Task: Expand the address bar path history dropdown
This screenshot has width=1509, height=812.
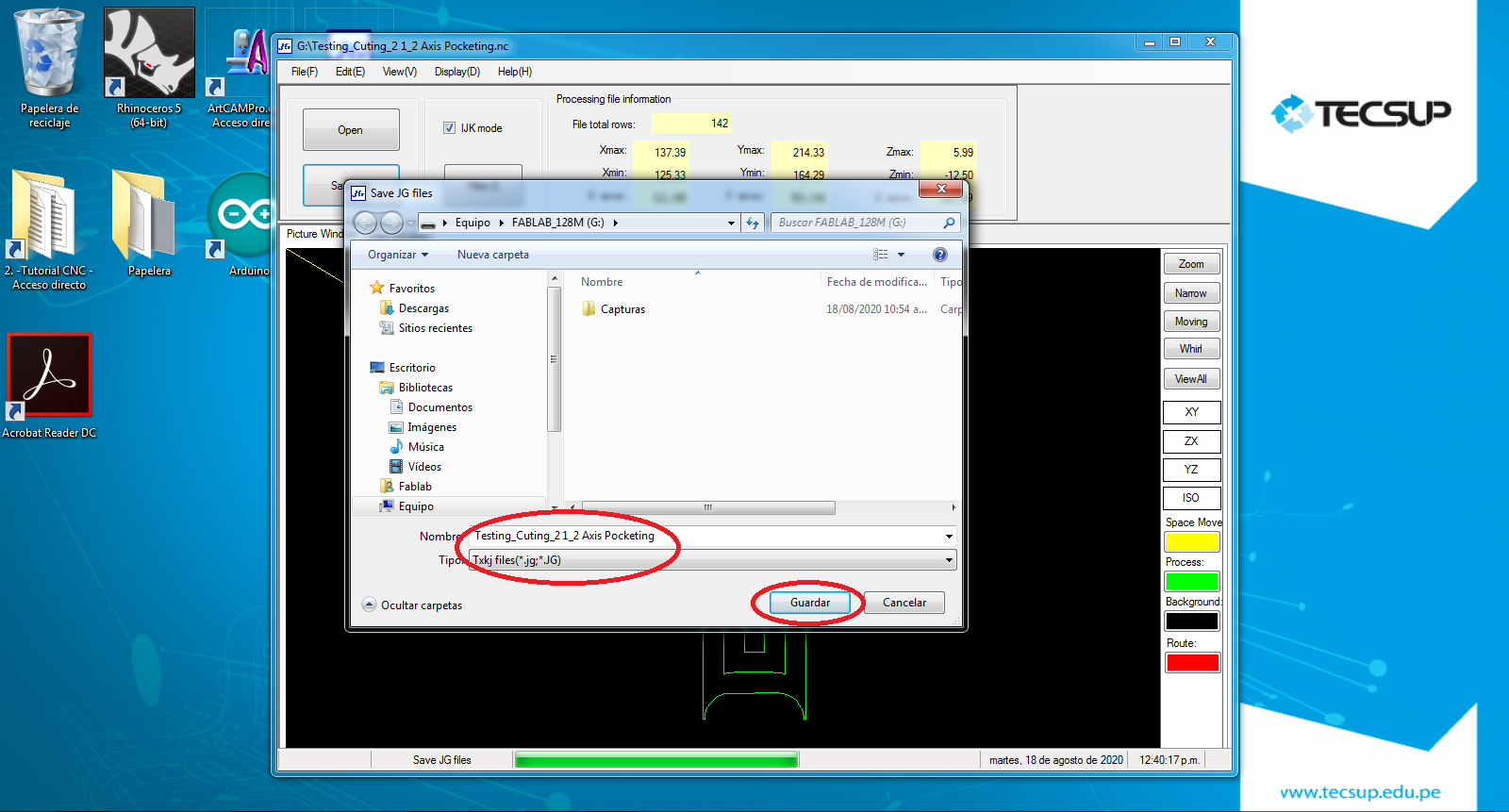Action: coord(731,224)
